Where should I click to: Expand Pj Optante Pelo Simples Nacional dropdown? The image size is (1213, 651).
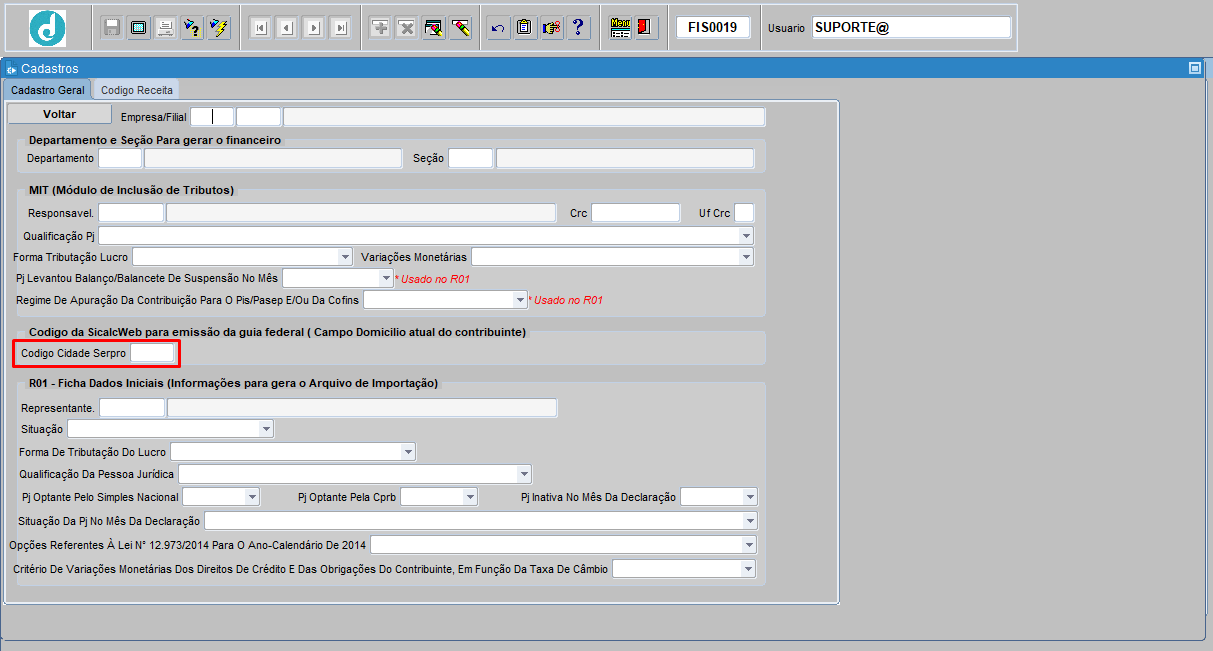point(252,497)
